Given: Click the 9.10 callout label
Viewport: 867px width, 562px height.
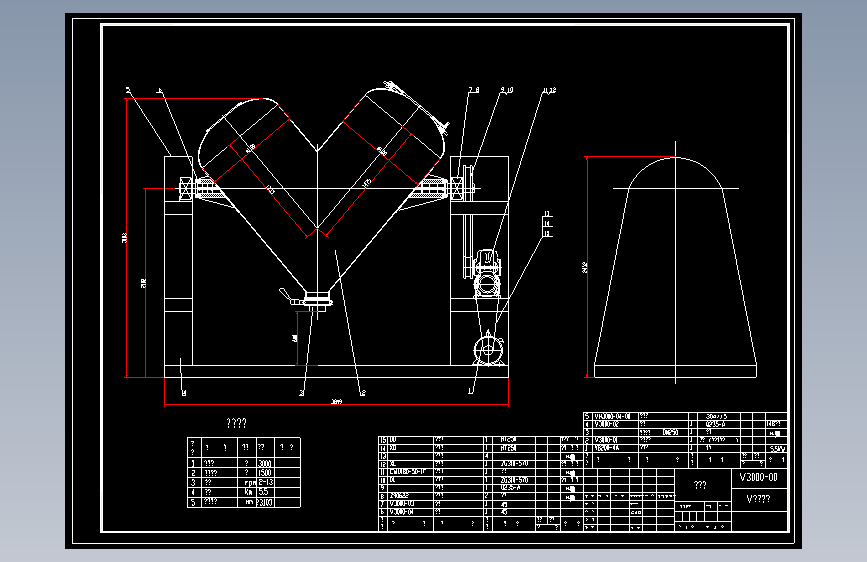Looking at the screenshot, I should pos(507,90).
